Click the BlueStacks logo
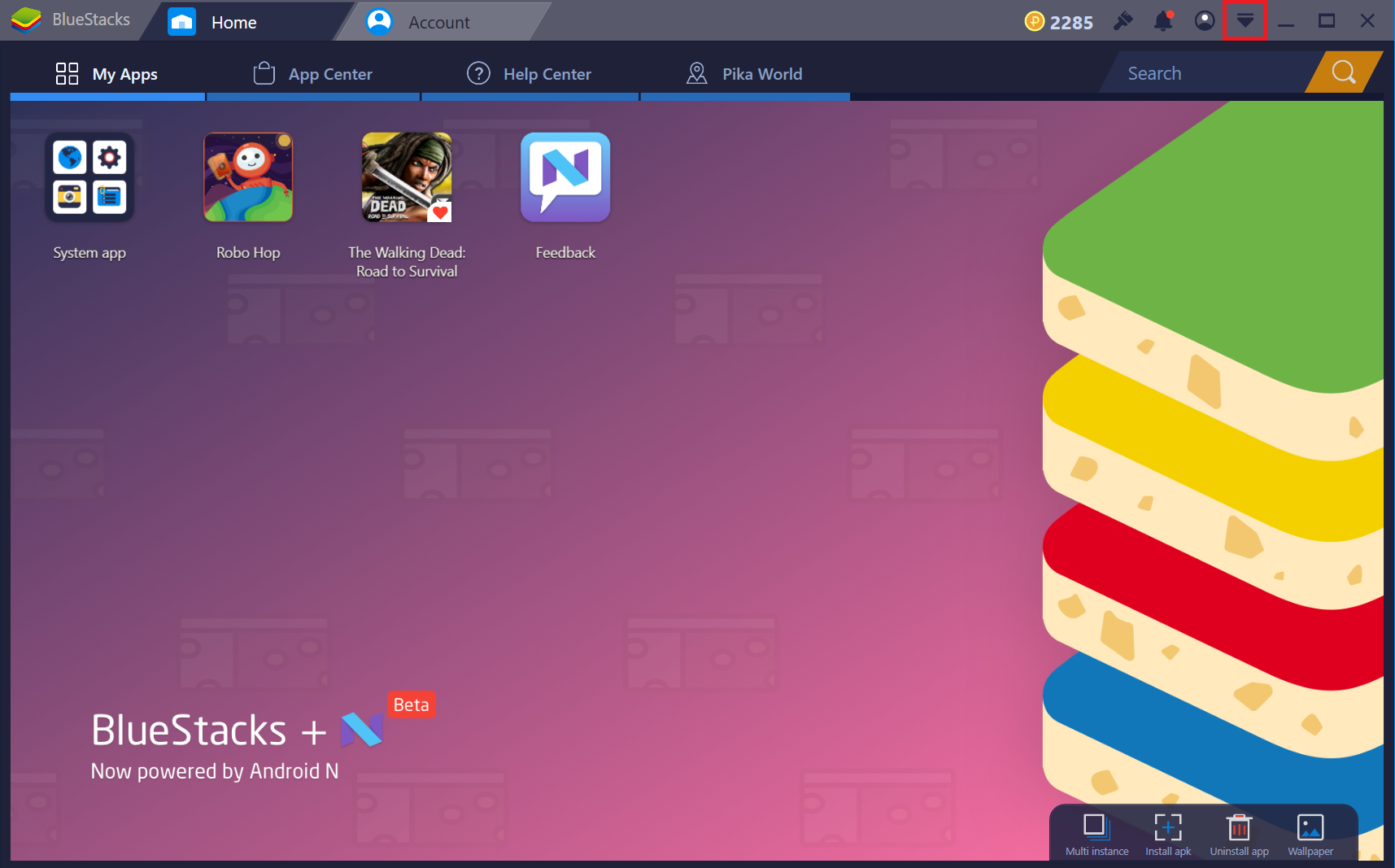Viewport: 1395px width, 868px height. point(26,20)
